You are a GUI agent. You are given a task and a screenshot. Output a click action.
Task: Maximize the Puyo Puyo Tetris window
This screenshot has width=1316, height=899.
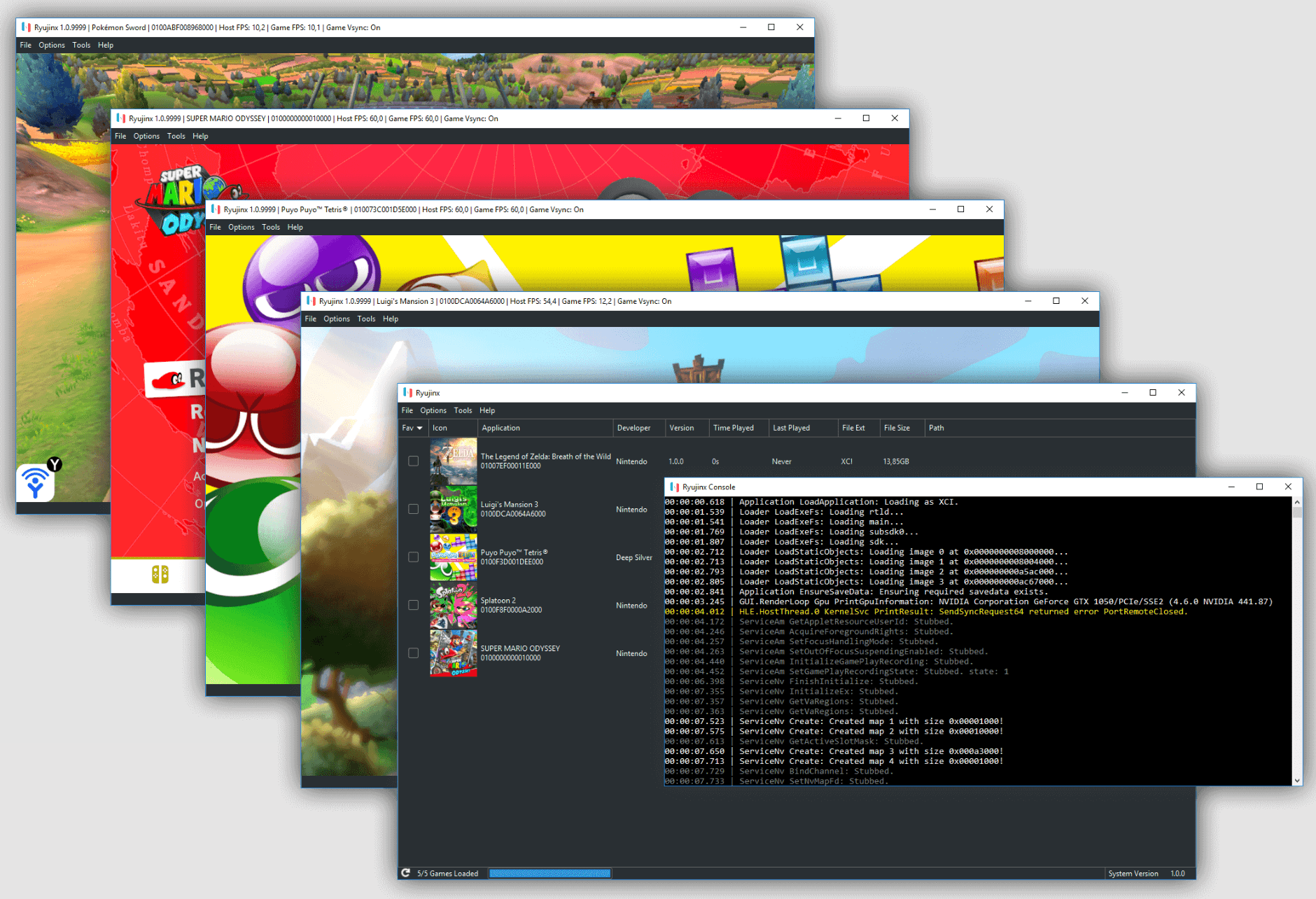[x=960, y=209]
